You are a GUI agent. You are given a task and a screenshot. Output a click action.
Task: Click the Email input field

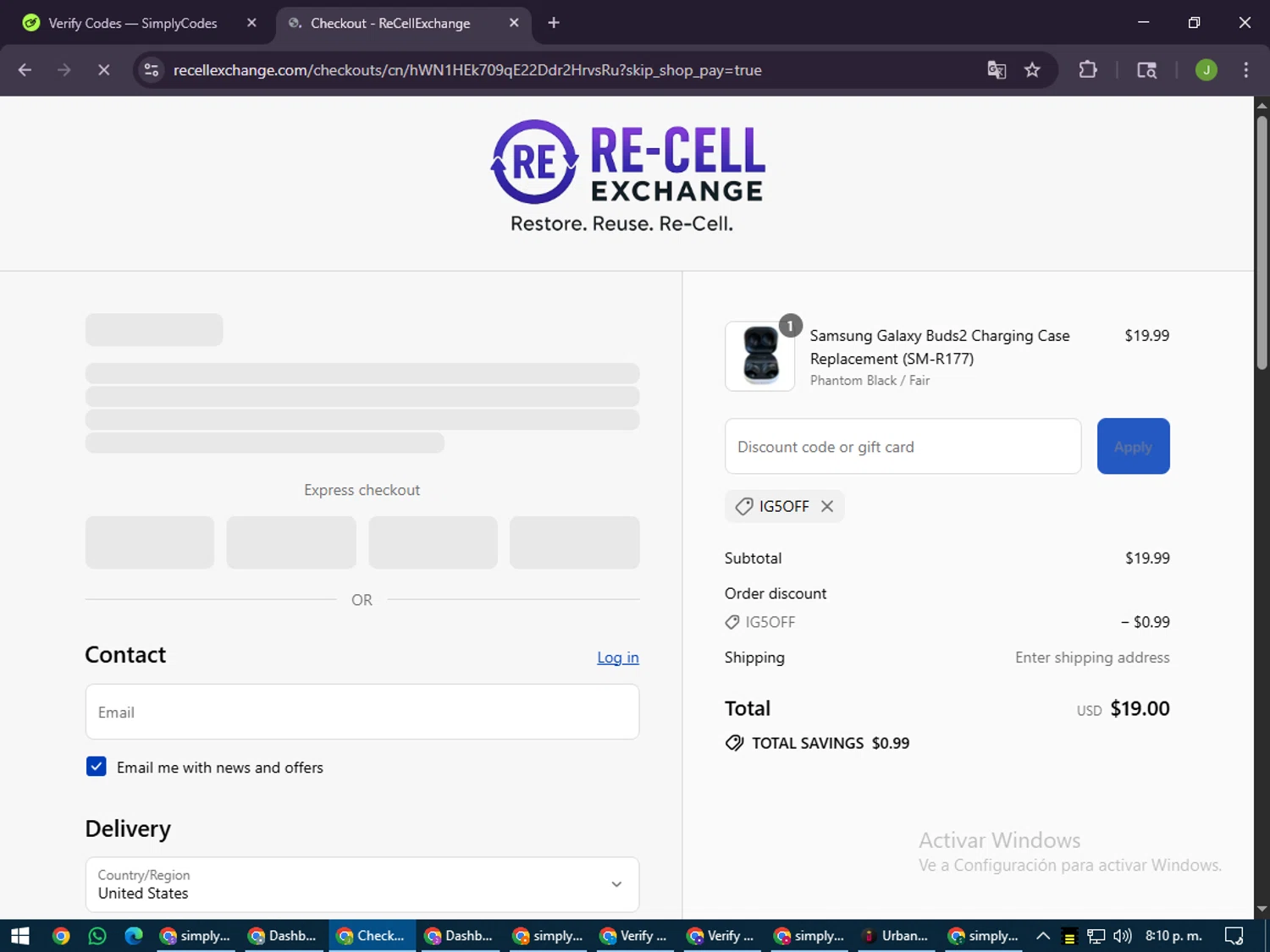362,712
